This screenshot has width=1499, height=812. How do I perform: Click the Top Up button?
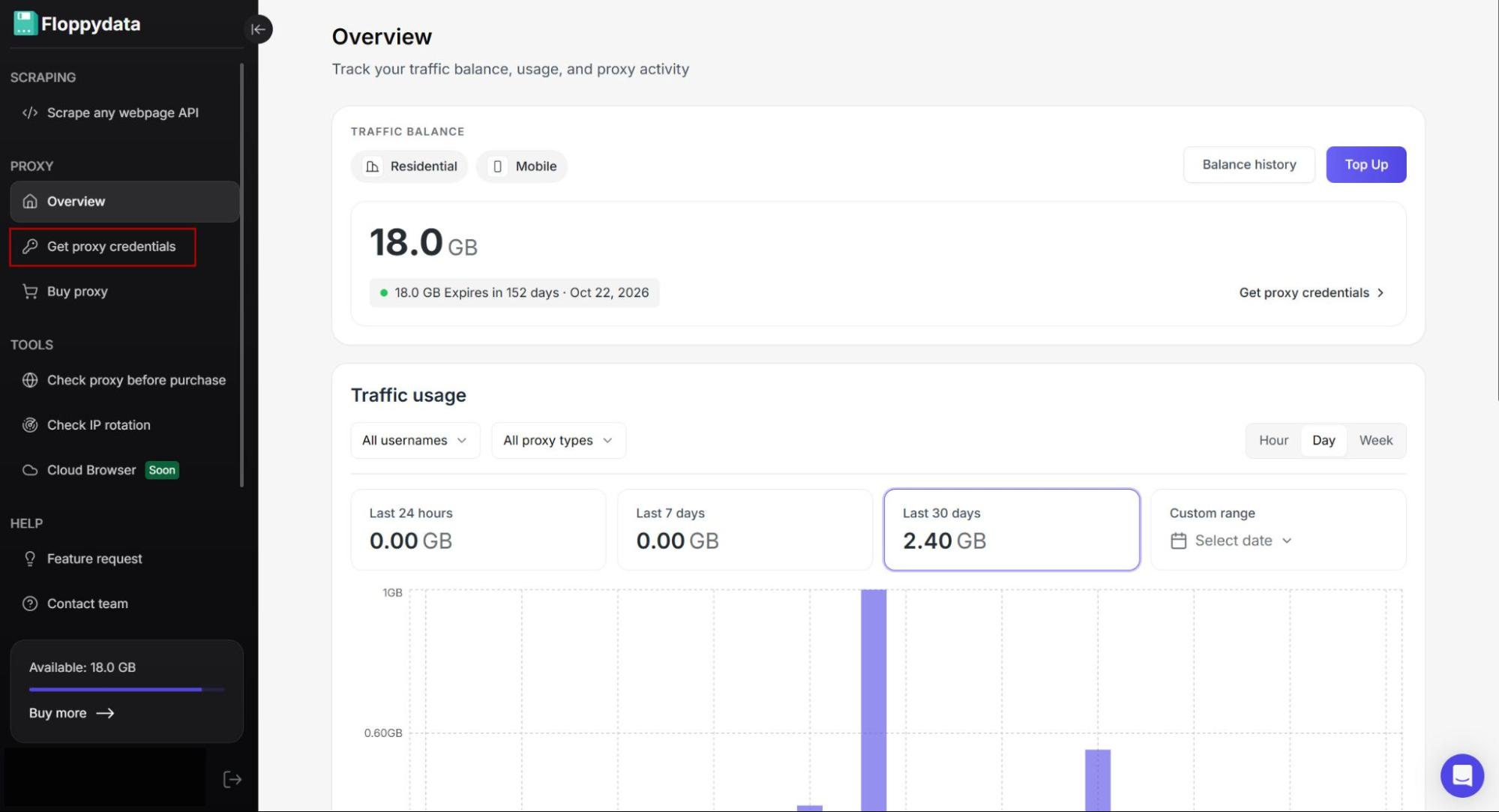click(1366, 164)
